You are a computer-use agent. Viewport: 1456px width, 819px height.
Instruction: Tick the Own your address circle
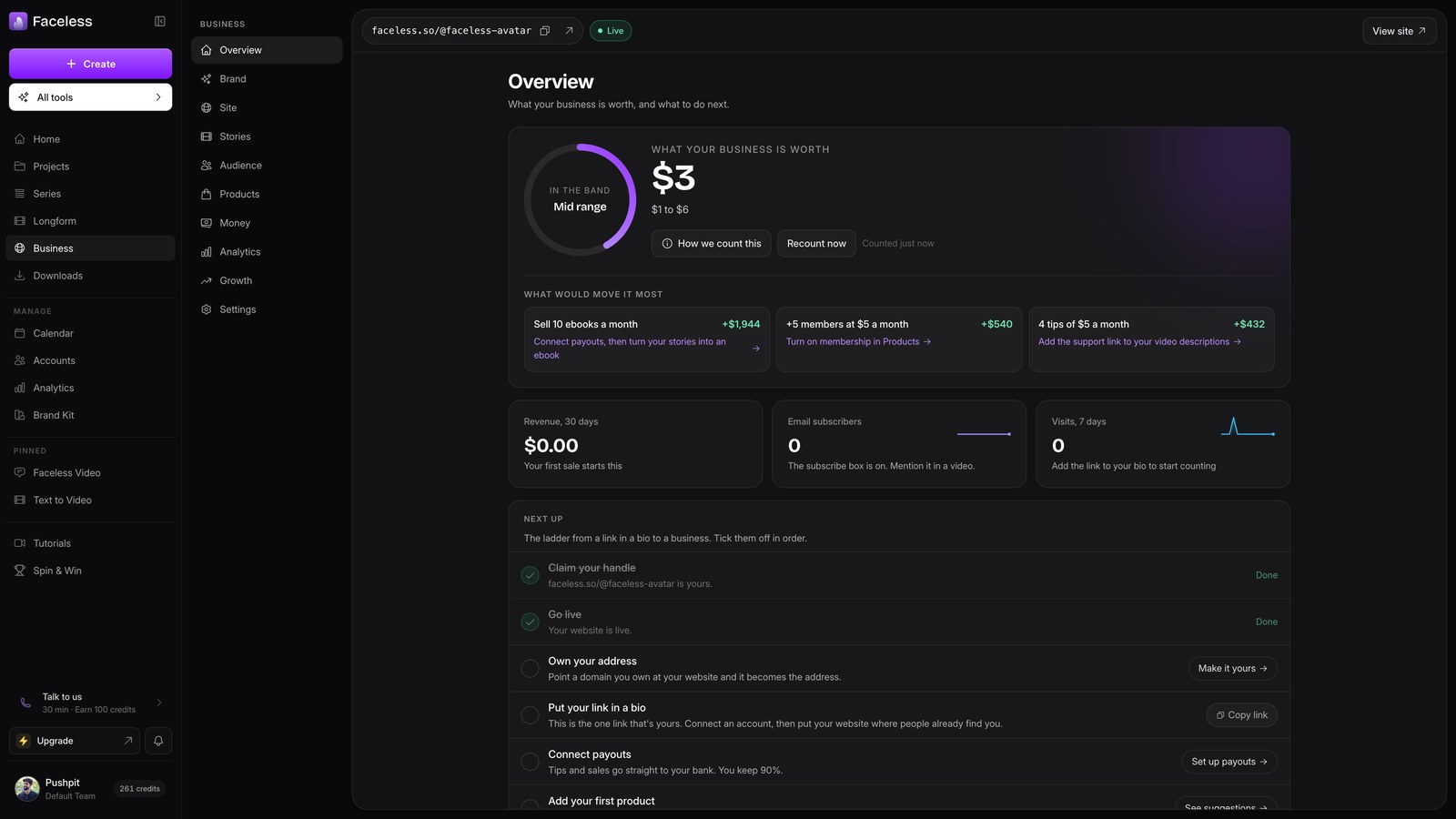(x=530, y=669)
